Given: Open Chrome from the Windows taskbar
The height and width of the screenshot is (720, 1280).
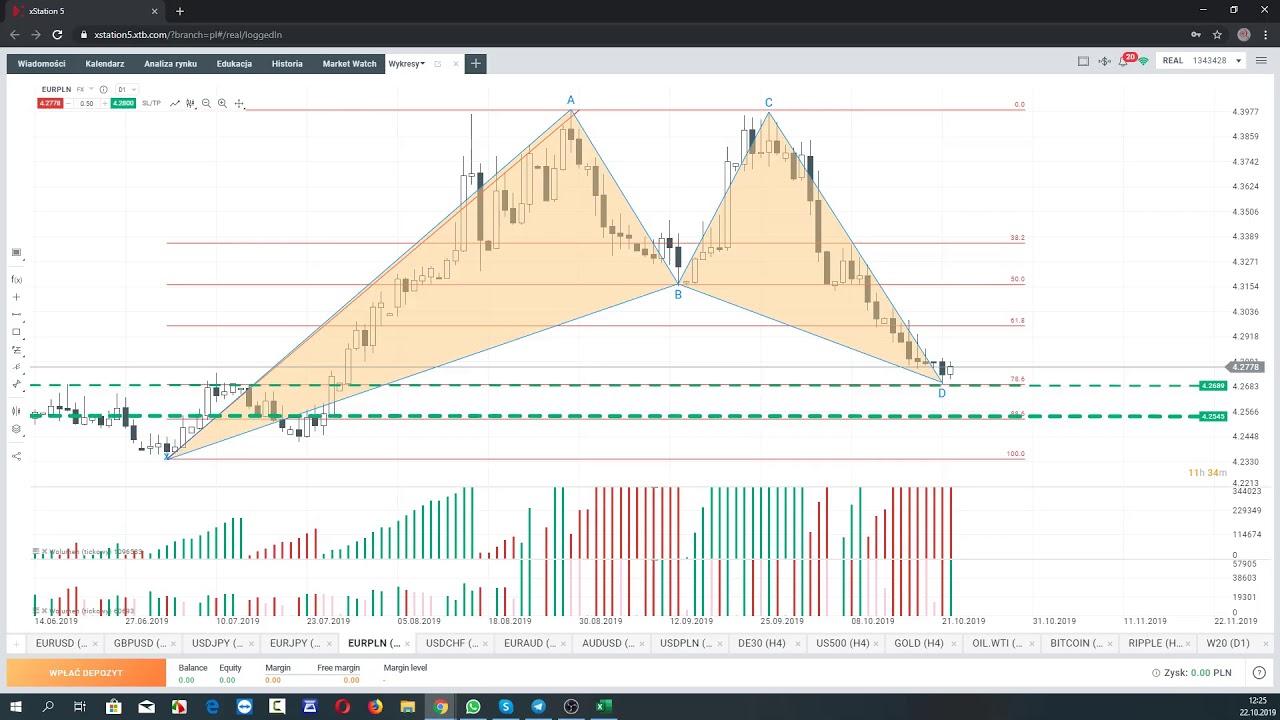Looking at the screenshot, I should [440, 707].
